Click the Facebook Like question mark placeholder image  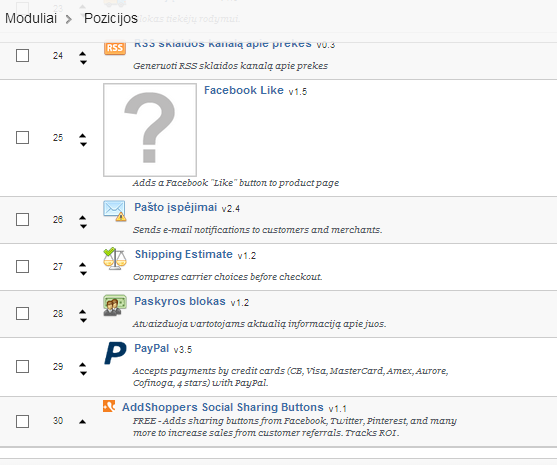[150, 130]
